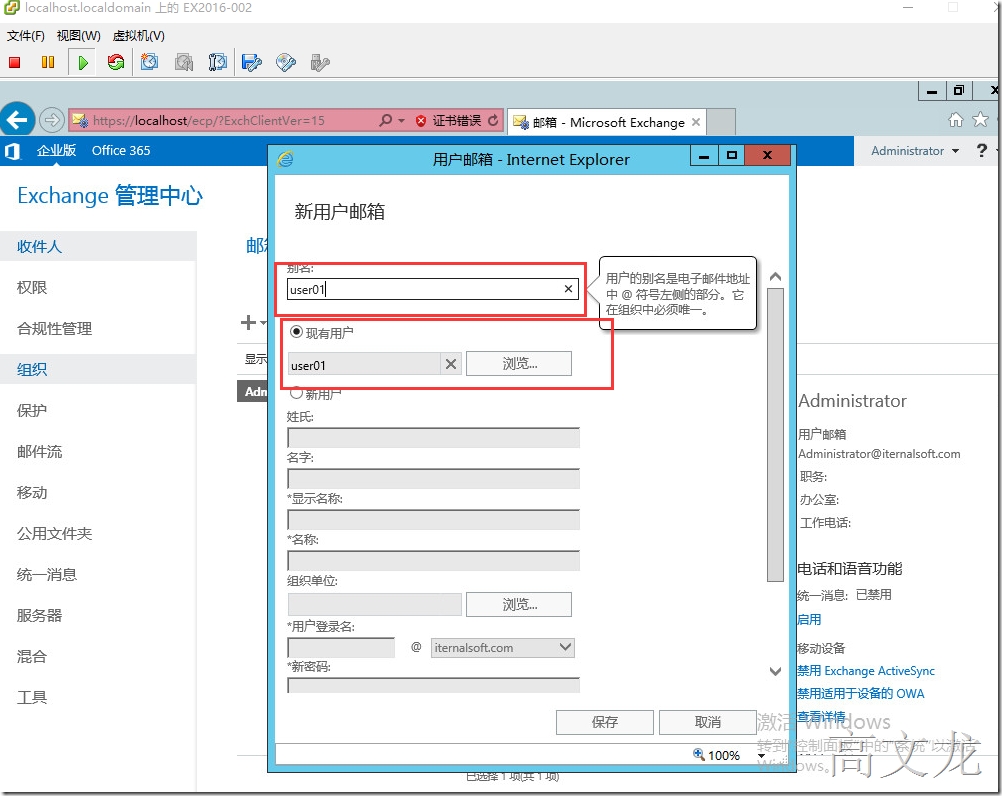Click the certificate error indicator
Viewport: 1002px width, 796px height.
[448, 121]
